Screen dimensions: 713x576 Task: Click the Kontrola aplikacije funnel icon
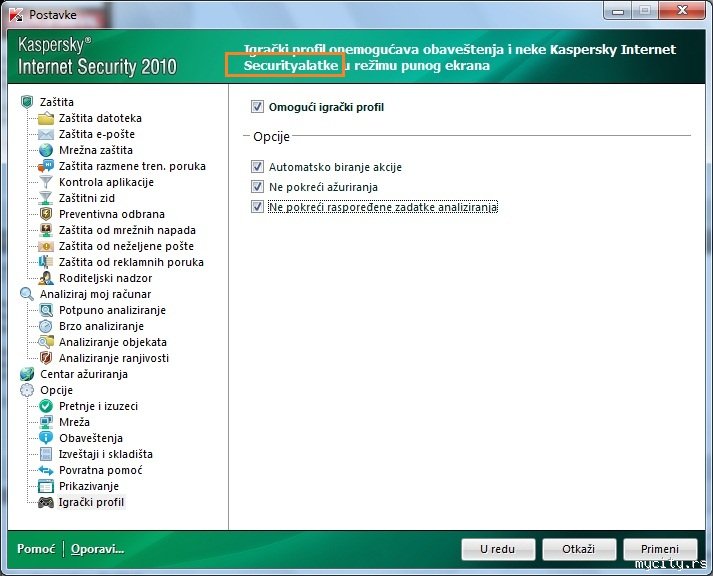(x=46, y=182)
